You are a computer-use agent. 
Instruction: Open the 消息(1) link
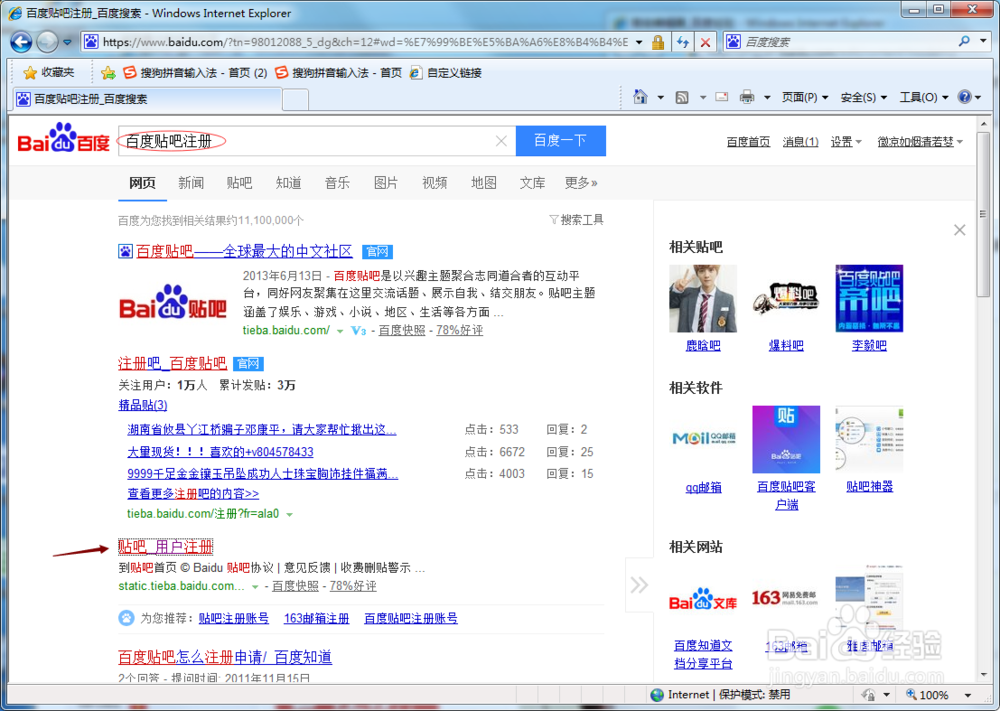(800, 142)
